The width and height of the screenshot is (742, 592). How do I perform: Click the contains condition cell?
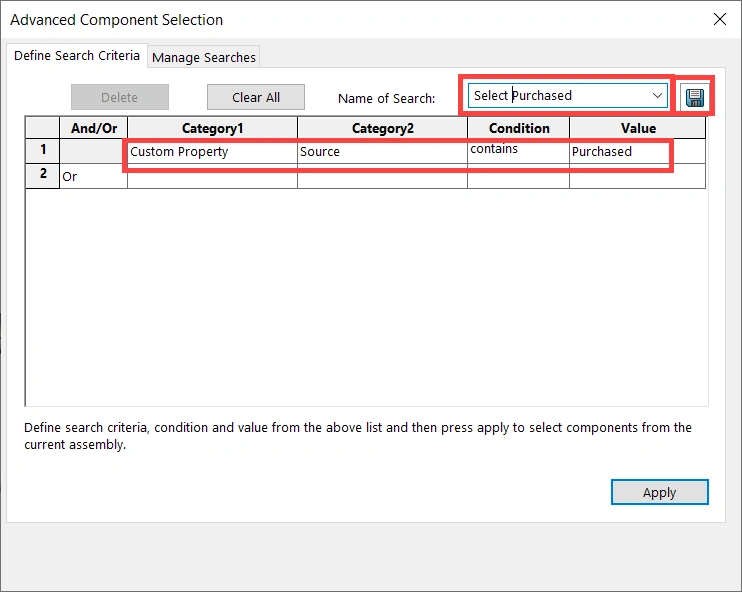click(518, 151)
